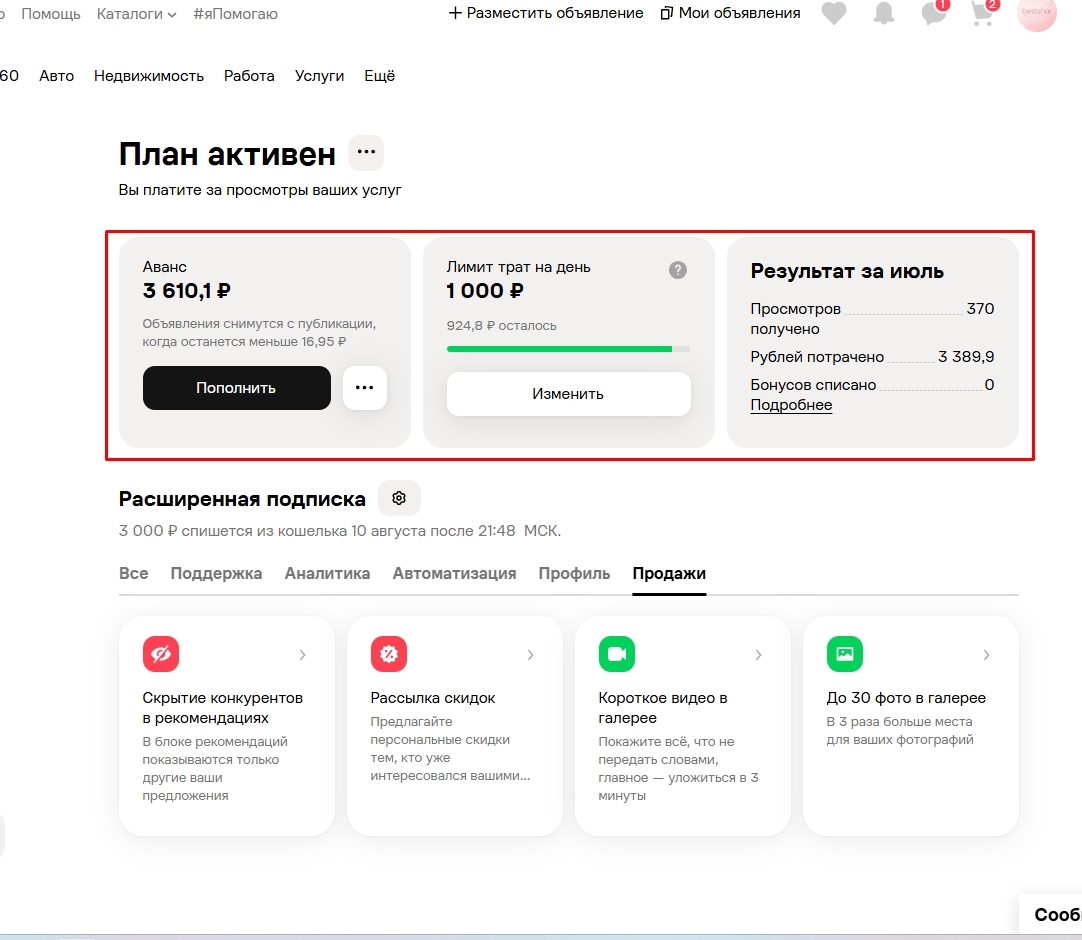Open chevron on До 30 фото card
This screenshot has height=940, width=1082.
pos(986,655)
